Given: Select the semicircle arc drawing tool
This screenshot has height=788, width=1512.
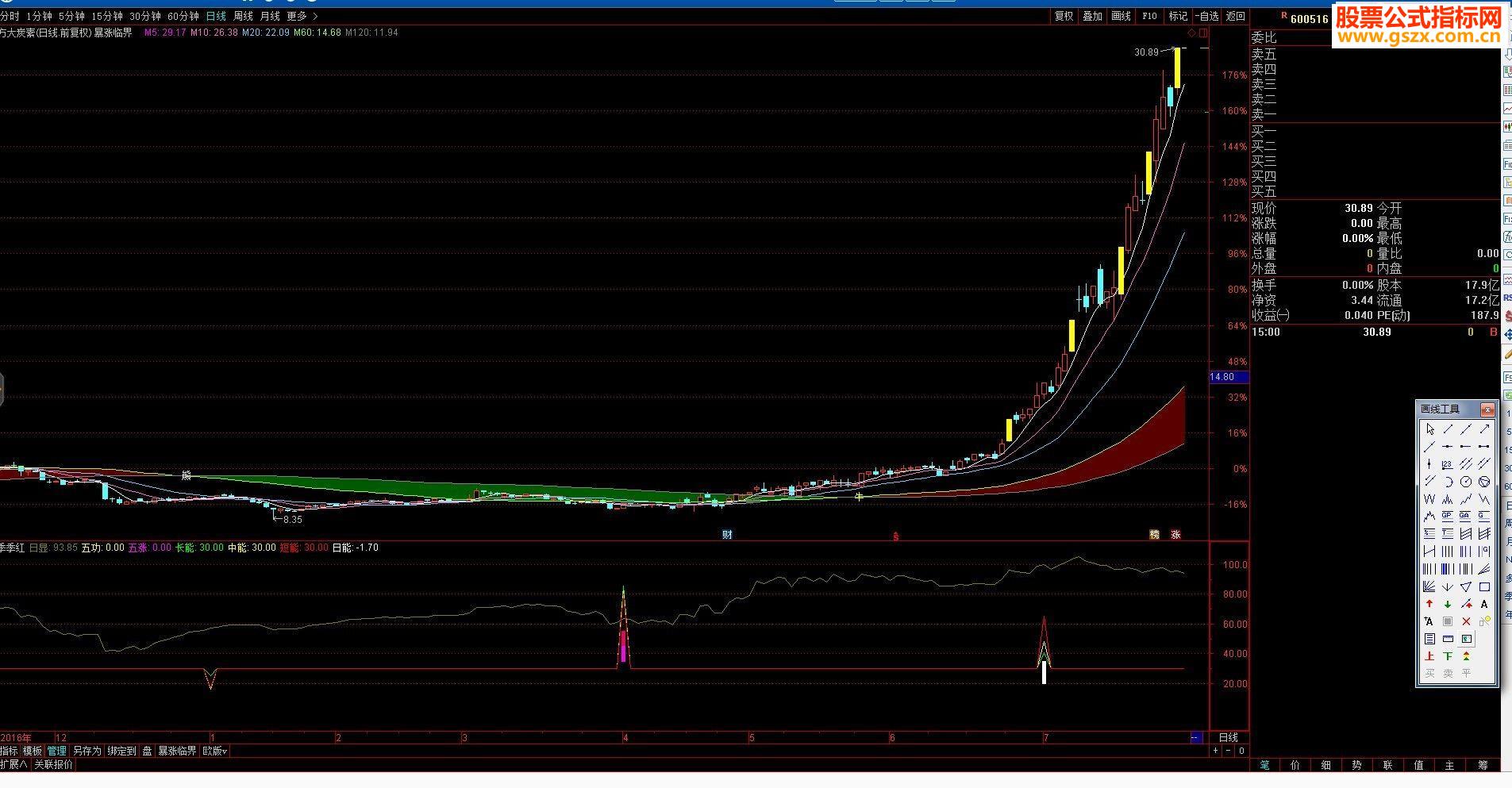Looking at the screenshot, I should (x=1448, y=482).
